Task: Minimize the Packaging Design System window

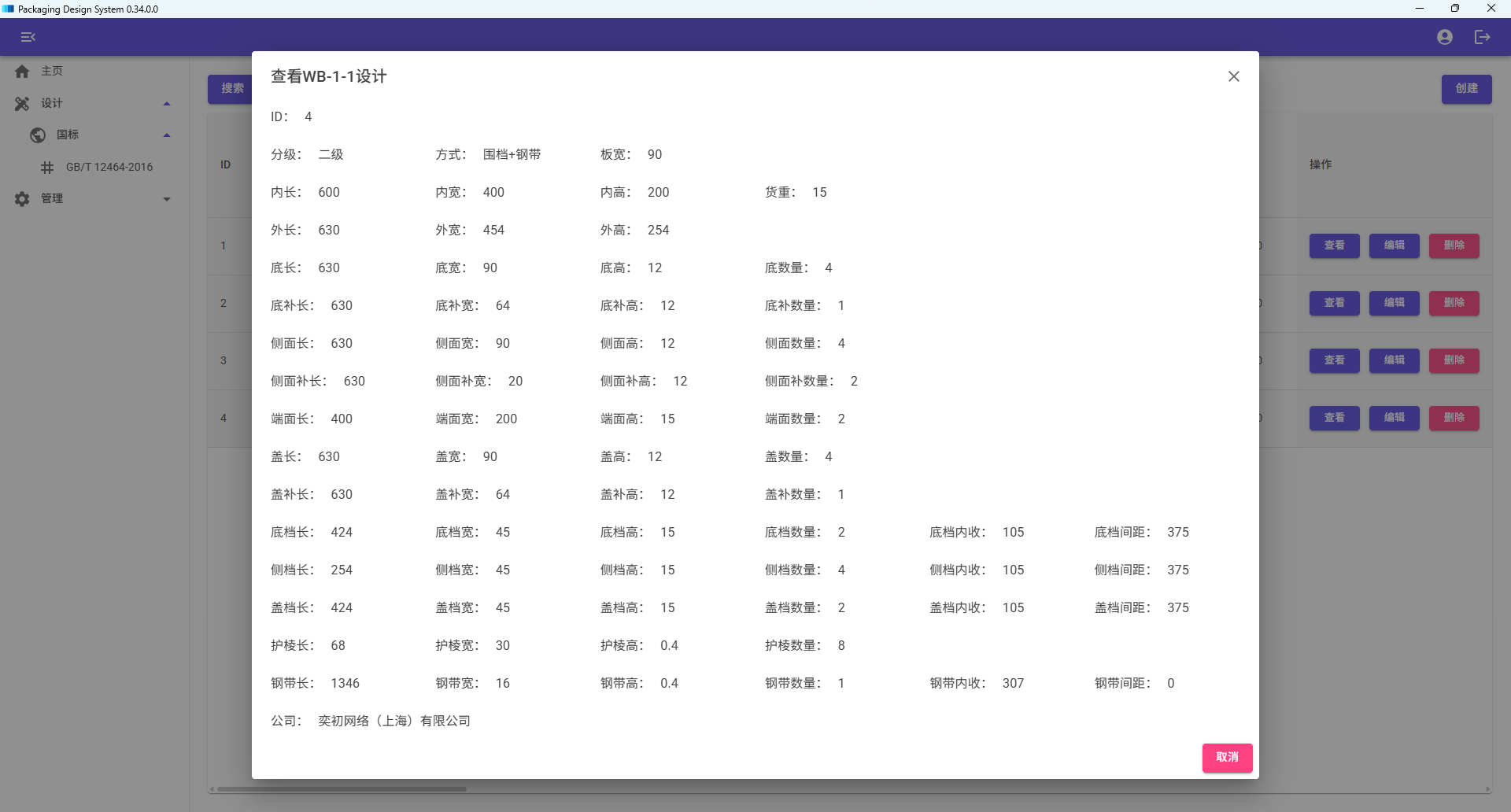Action: [x=1420, y=9]
